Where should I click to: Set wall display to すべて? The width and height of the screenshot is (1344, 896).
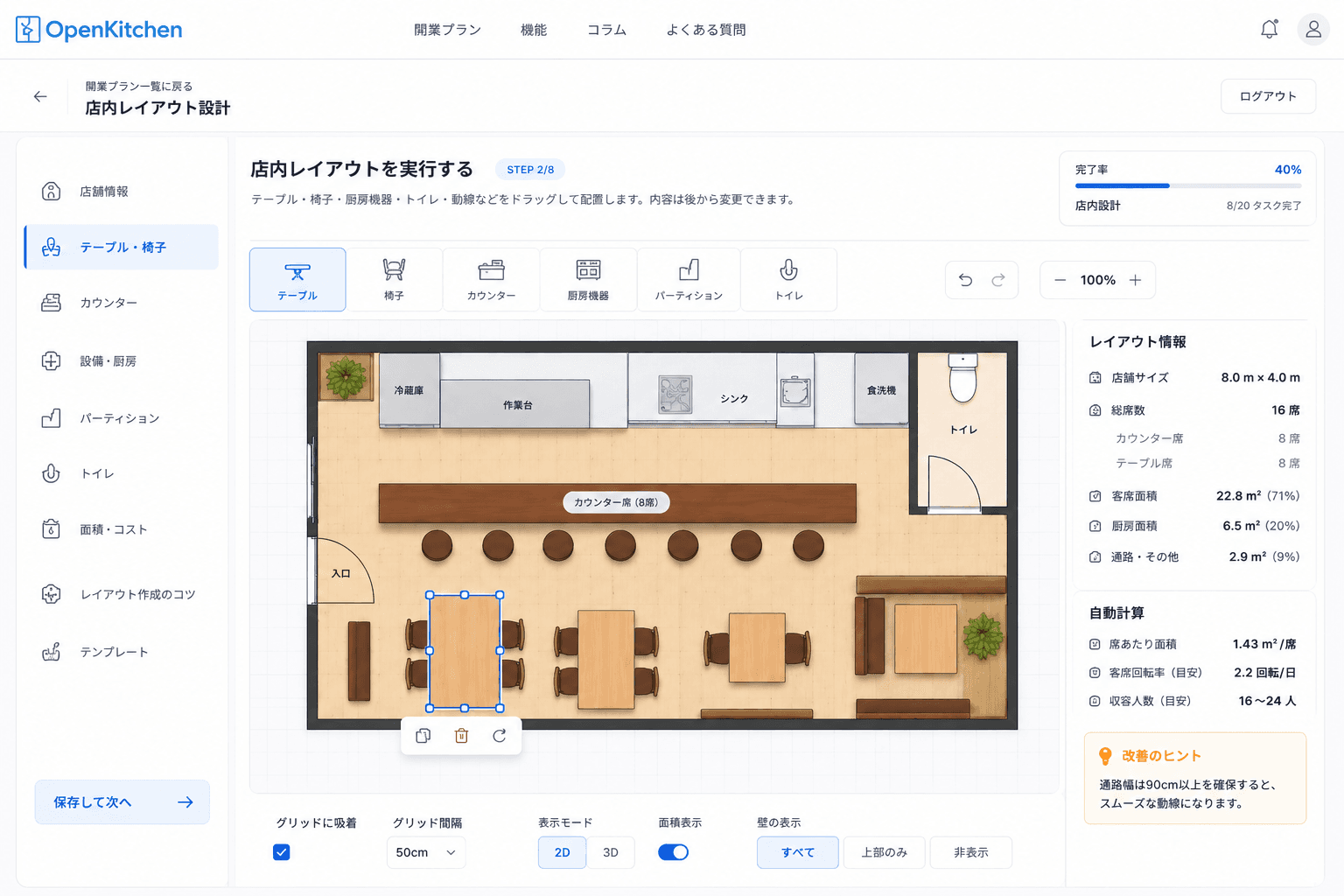pos(797,852)
